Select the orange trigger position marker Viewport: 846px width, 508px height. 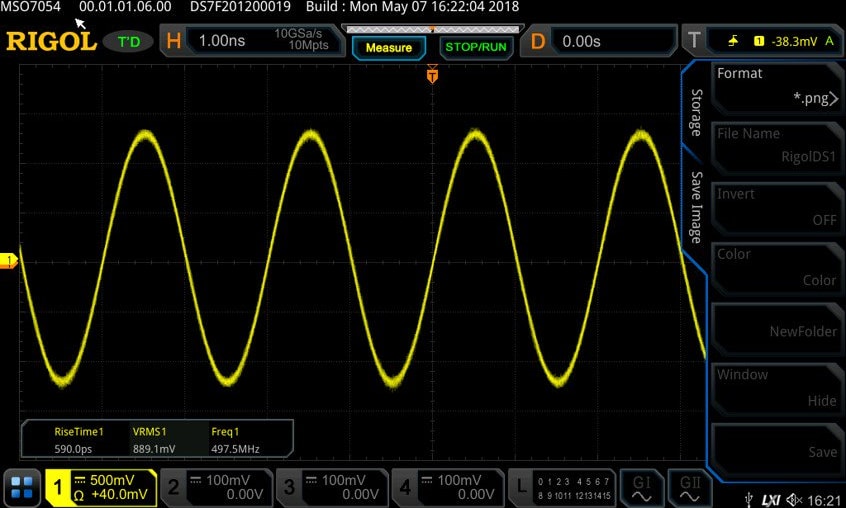coord(432,74)
